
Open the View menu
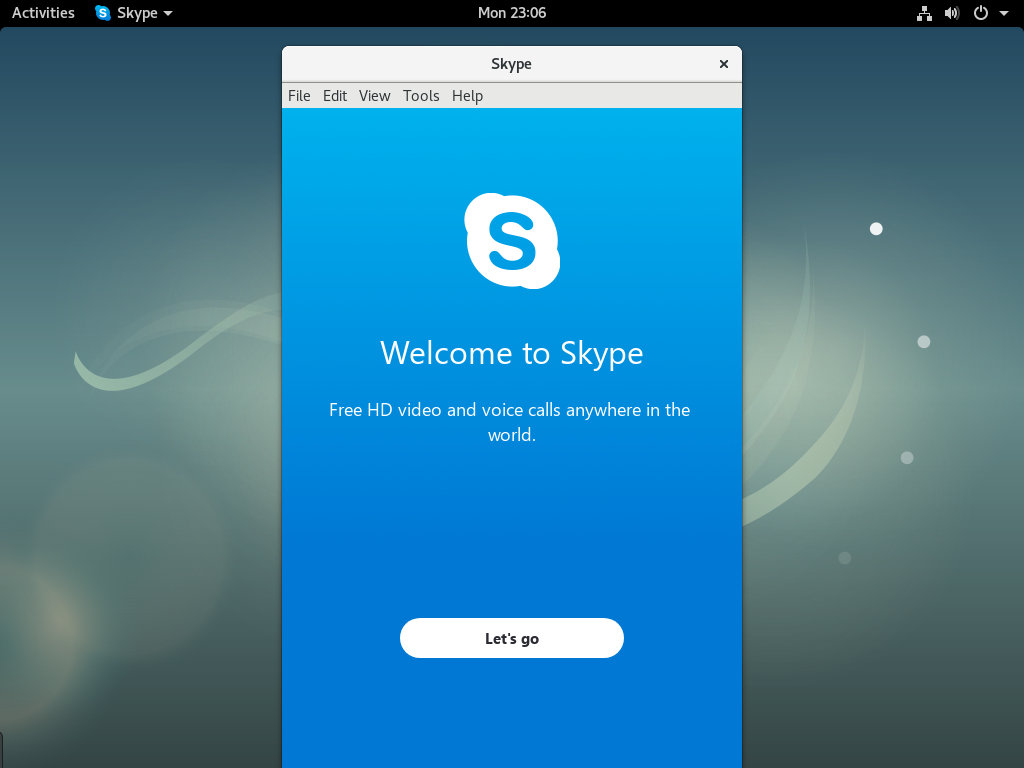click(x=374, y=96)
